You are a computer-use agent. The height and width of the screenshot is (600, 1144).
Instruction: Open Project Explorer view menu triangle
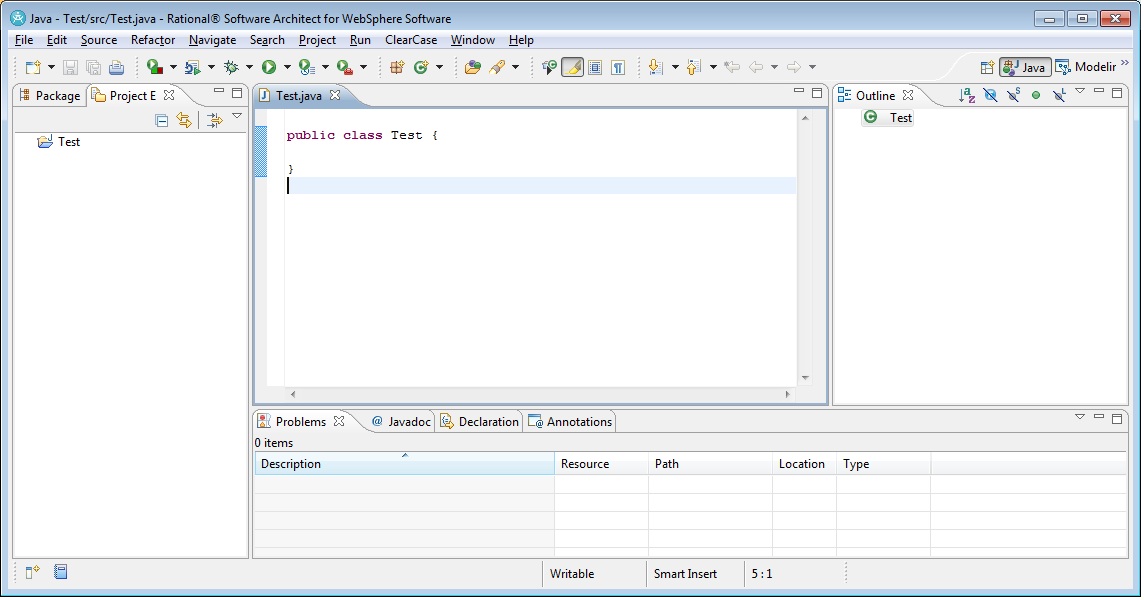coord(237,117)
